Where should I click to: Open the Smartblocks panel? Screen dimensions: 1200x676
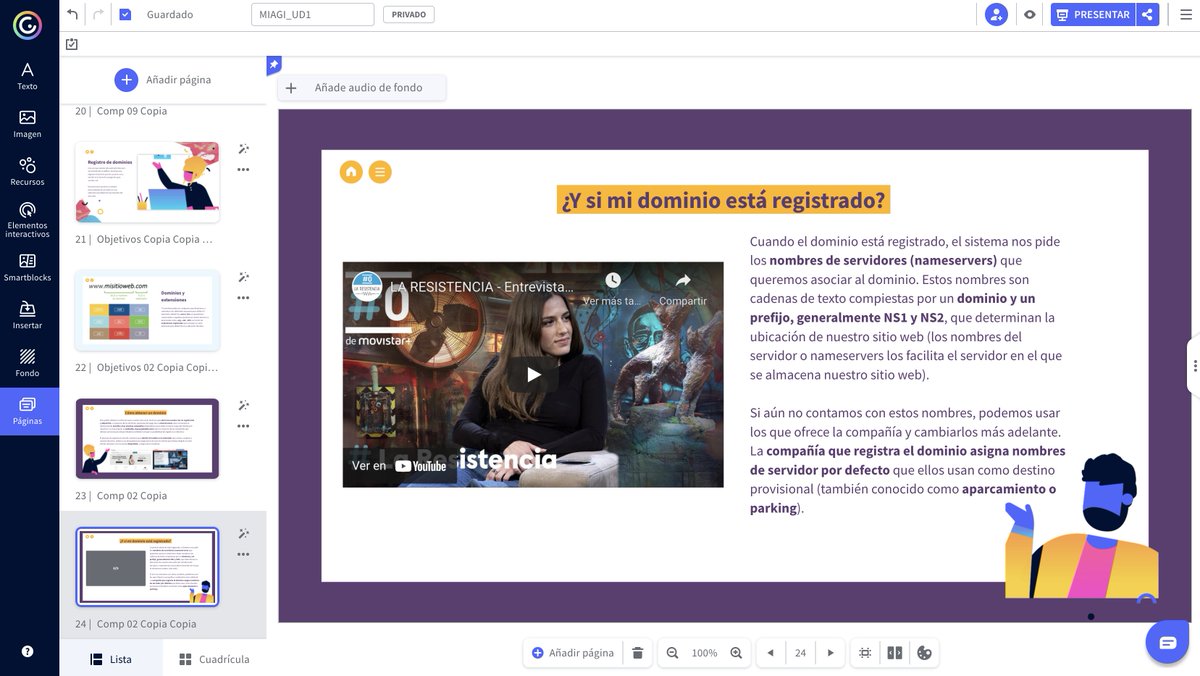27,266
